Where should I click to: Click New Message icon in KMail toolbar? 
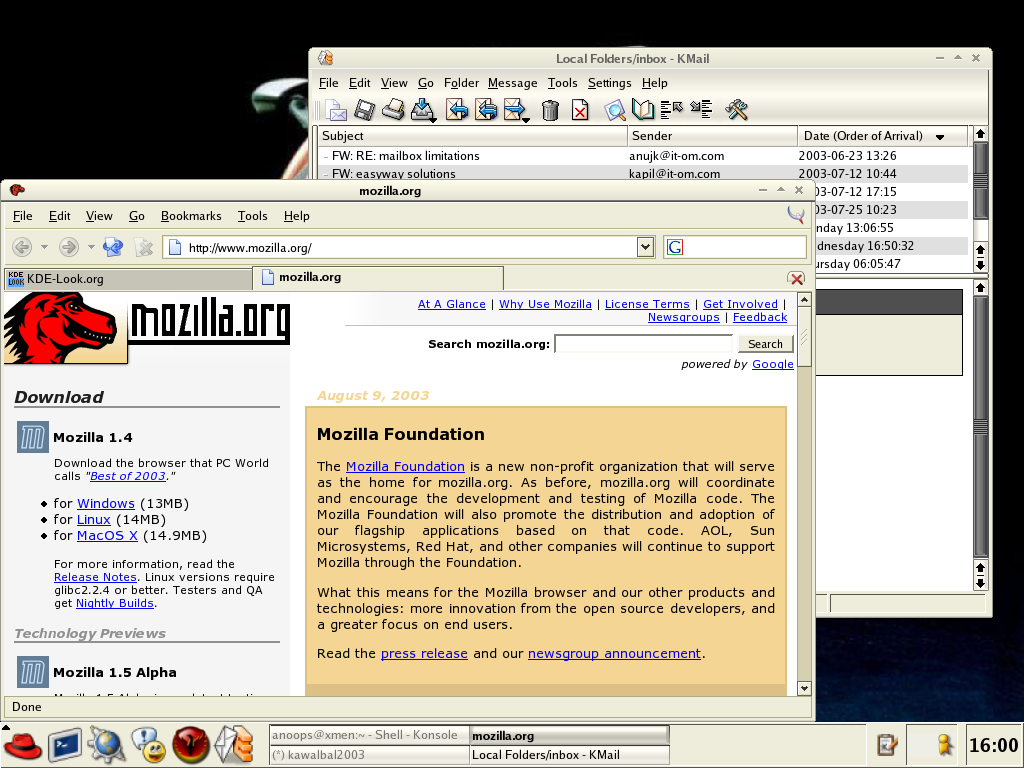tap(336, 110)
